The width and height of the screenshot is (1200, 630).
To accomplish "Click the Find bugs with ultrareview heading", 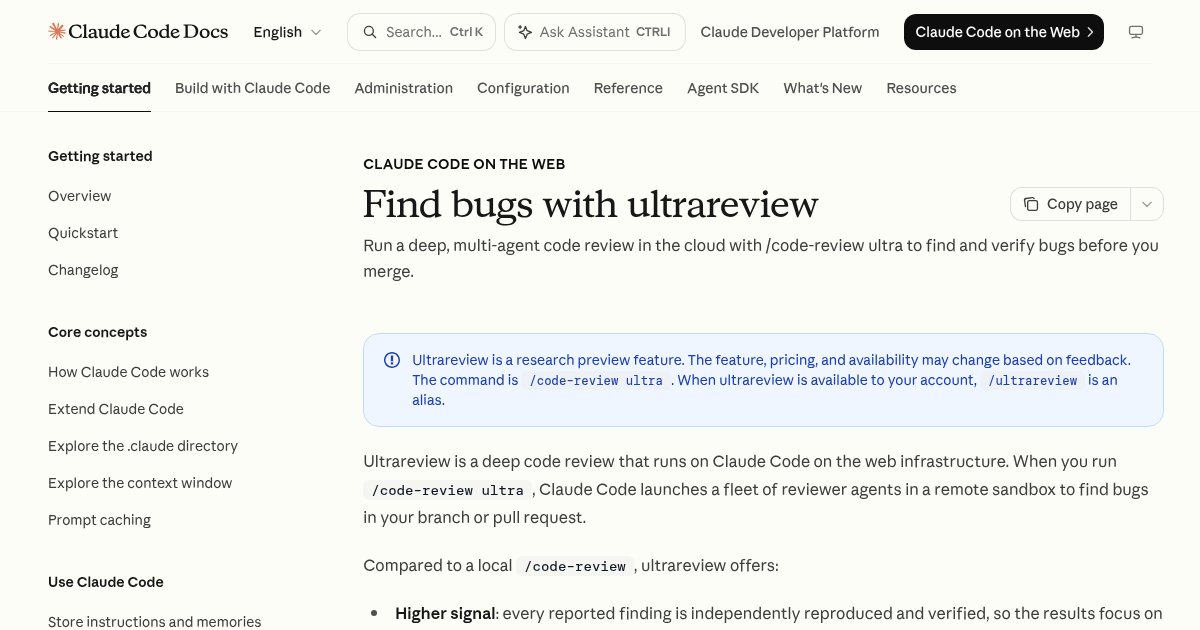I will coord(590,204).
